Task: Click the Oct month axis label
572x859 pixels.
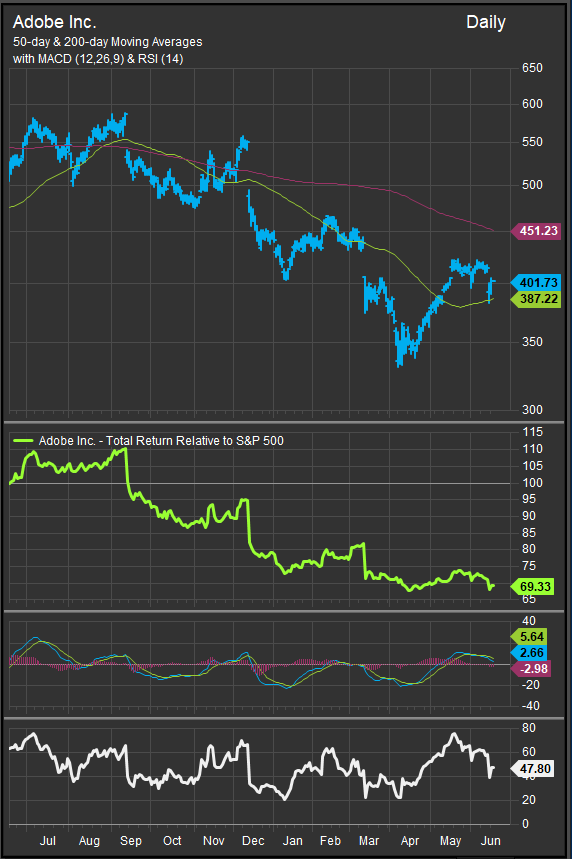Action: coord(172,840)
